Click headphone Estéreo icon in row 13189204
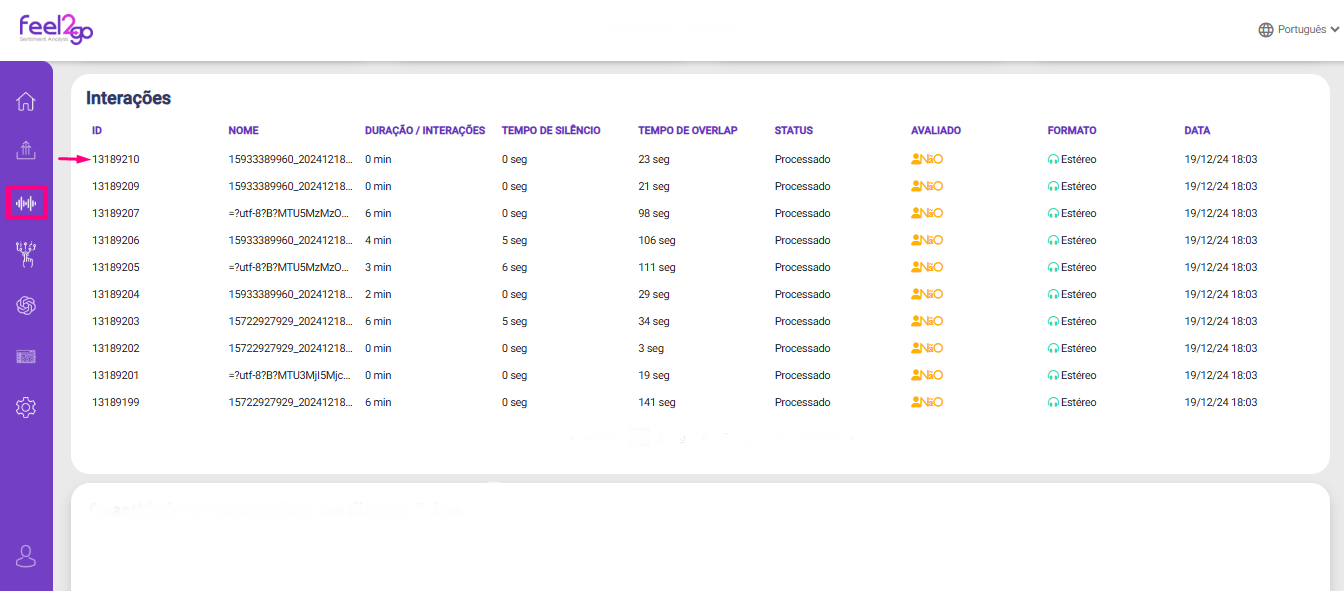This screenshot has height=591, width=1344. 1053,294
